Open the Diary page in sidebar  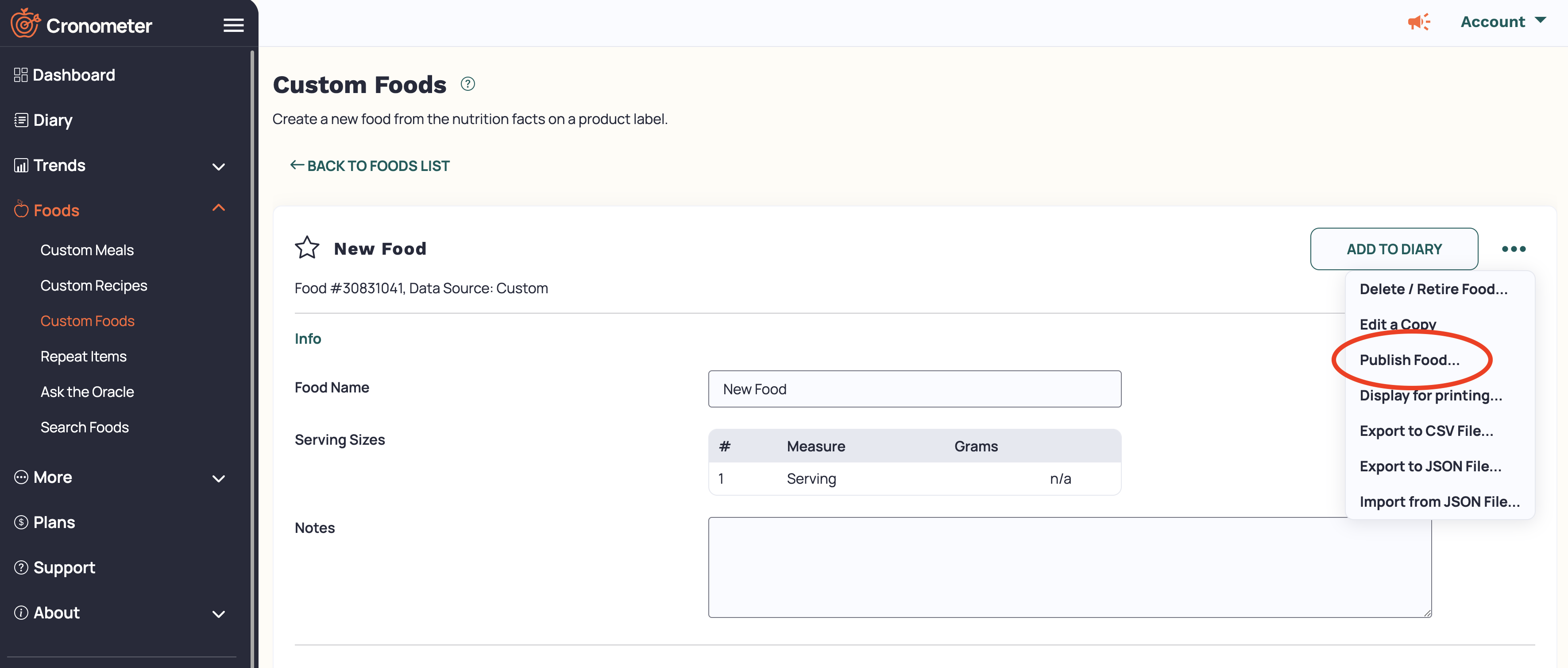tap(52, 120)
